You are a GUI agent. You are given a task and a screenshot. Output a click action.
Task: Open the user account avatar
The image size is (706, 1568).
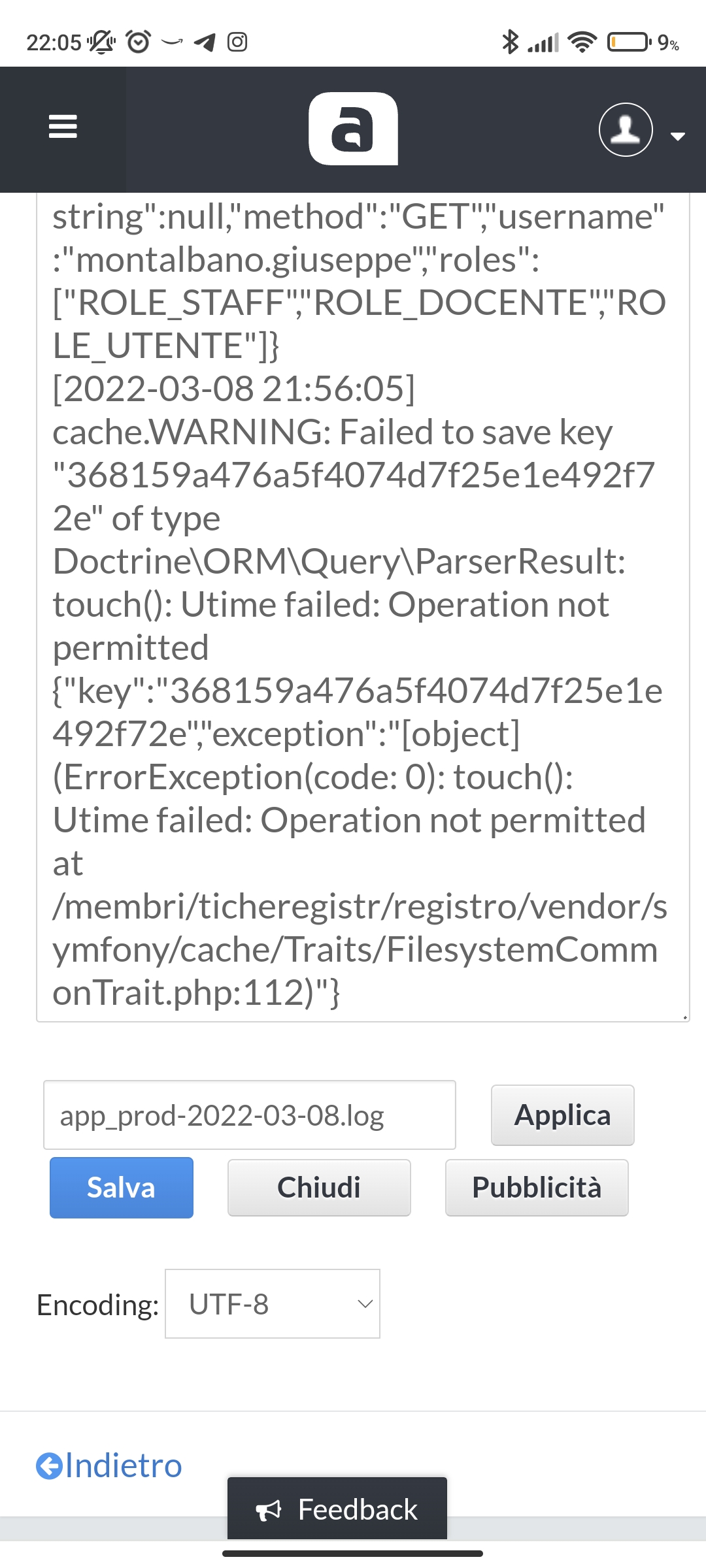(x=625, y=130)
